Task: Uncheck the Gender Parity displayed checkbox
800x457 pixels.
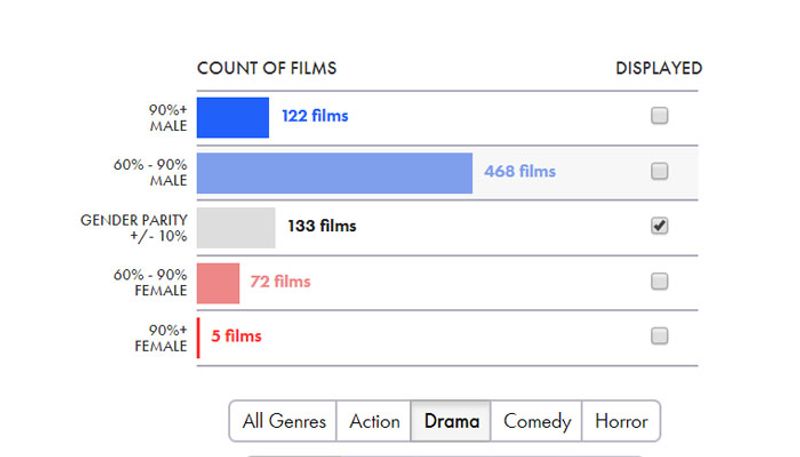Action: [659, 226]
